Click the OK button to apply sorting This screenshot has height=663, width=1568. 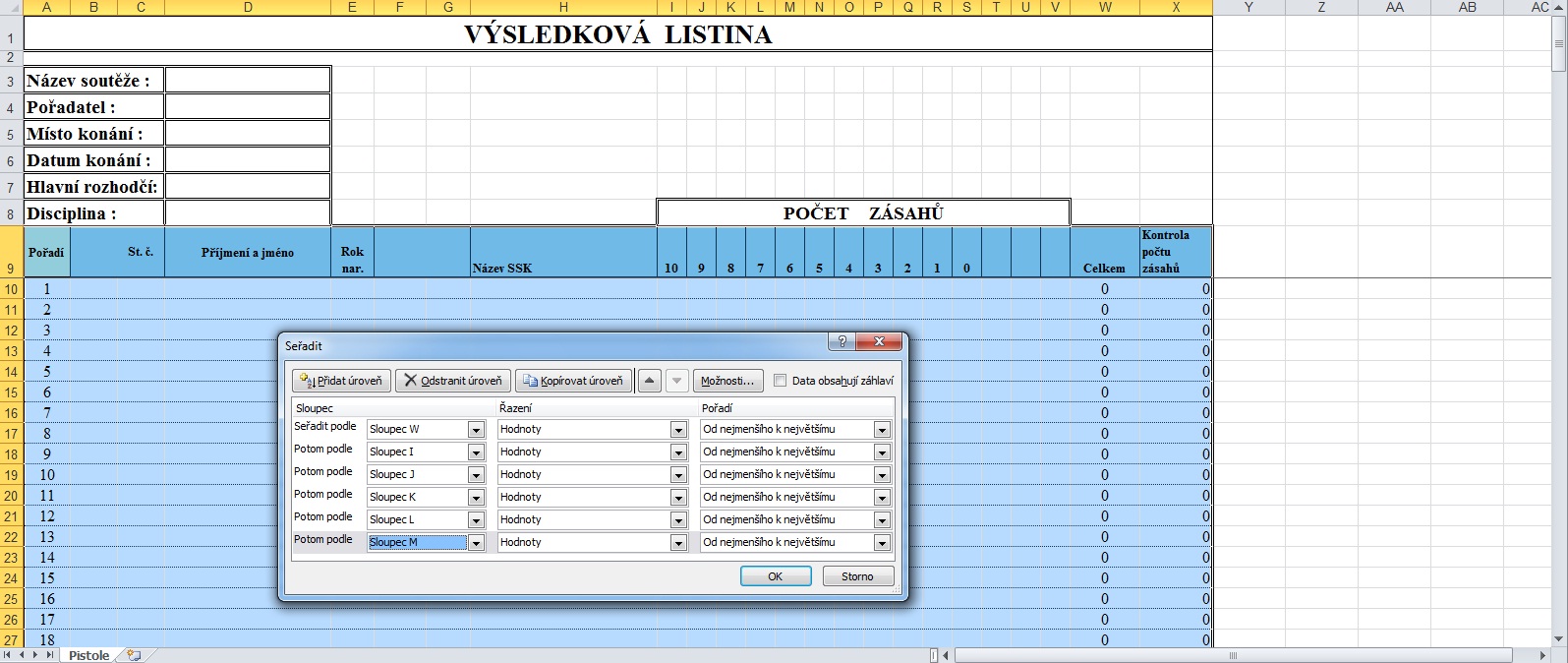pyautogui.click(x=775, y=576)
